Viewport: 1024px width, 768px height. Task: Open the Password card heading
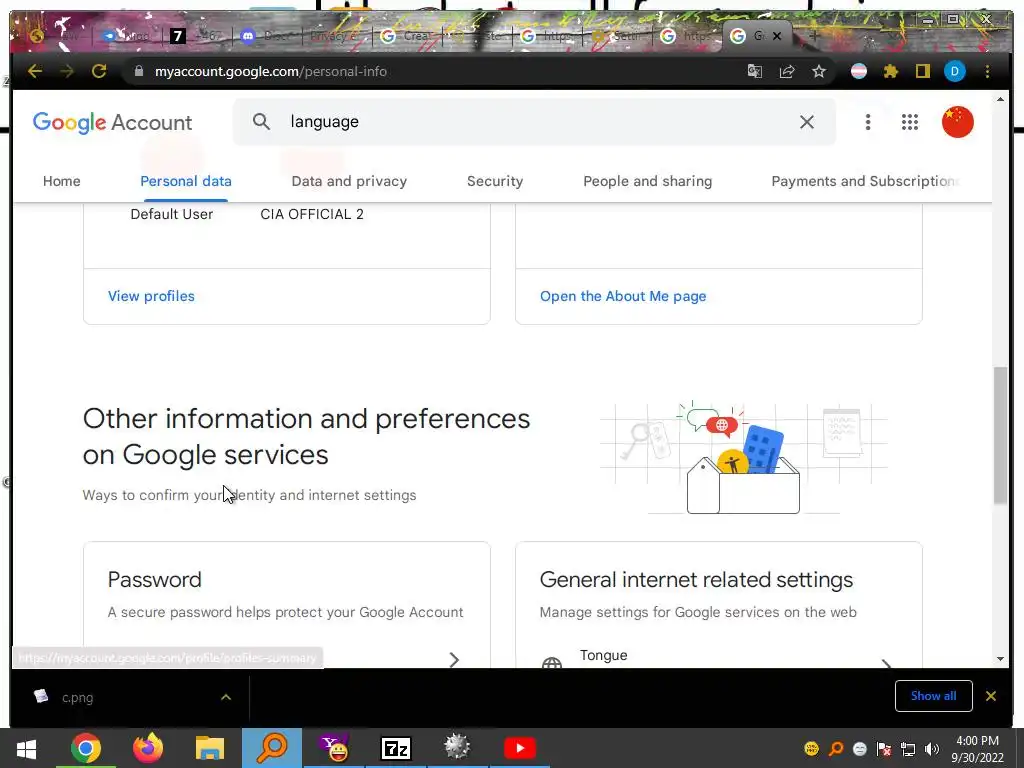[x=154, y=579]
